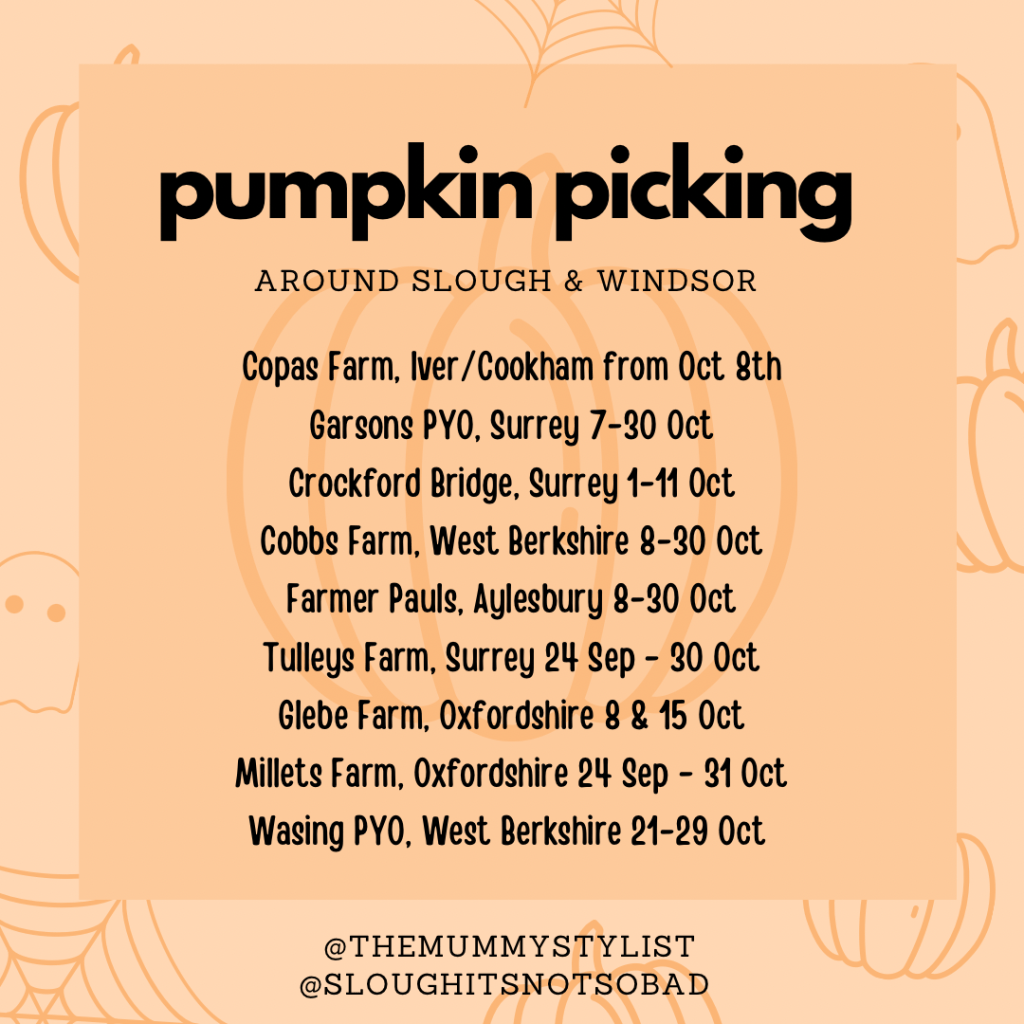Click the "Around Slough & Windsor" subtitle
1024x1024 pixels.
pyautogui.click(x=505, y=281)
